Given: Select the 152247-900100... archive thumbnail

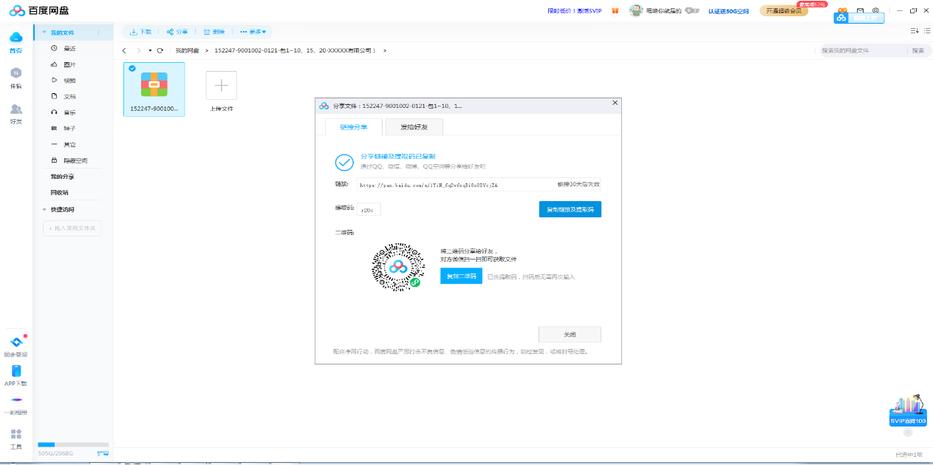Looking at the screenshot, I should tap(154, 89).
